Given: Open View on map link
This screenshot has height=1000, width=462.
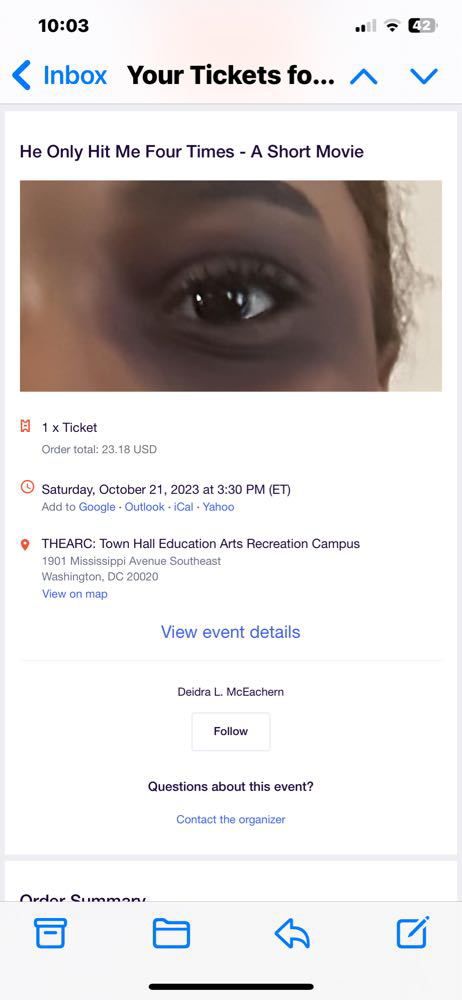Looking at the screenshot, I should 75,594.
